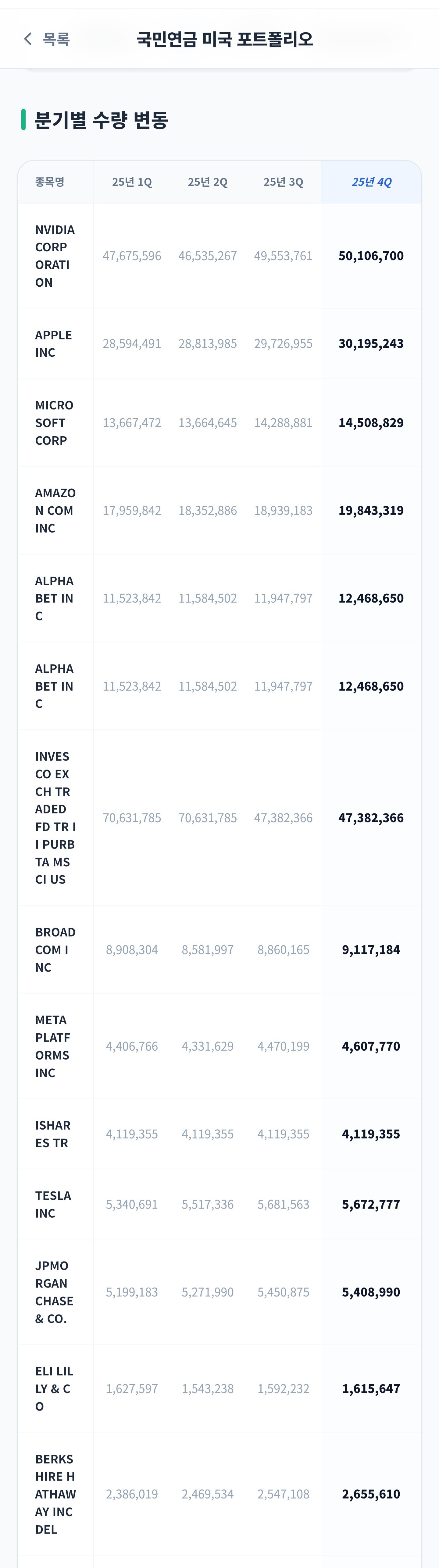Select ELI LILLY & CO entry

[x=220, y=1389]
